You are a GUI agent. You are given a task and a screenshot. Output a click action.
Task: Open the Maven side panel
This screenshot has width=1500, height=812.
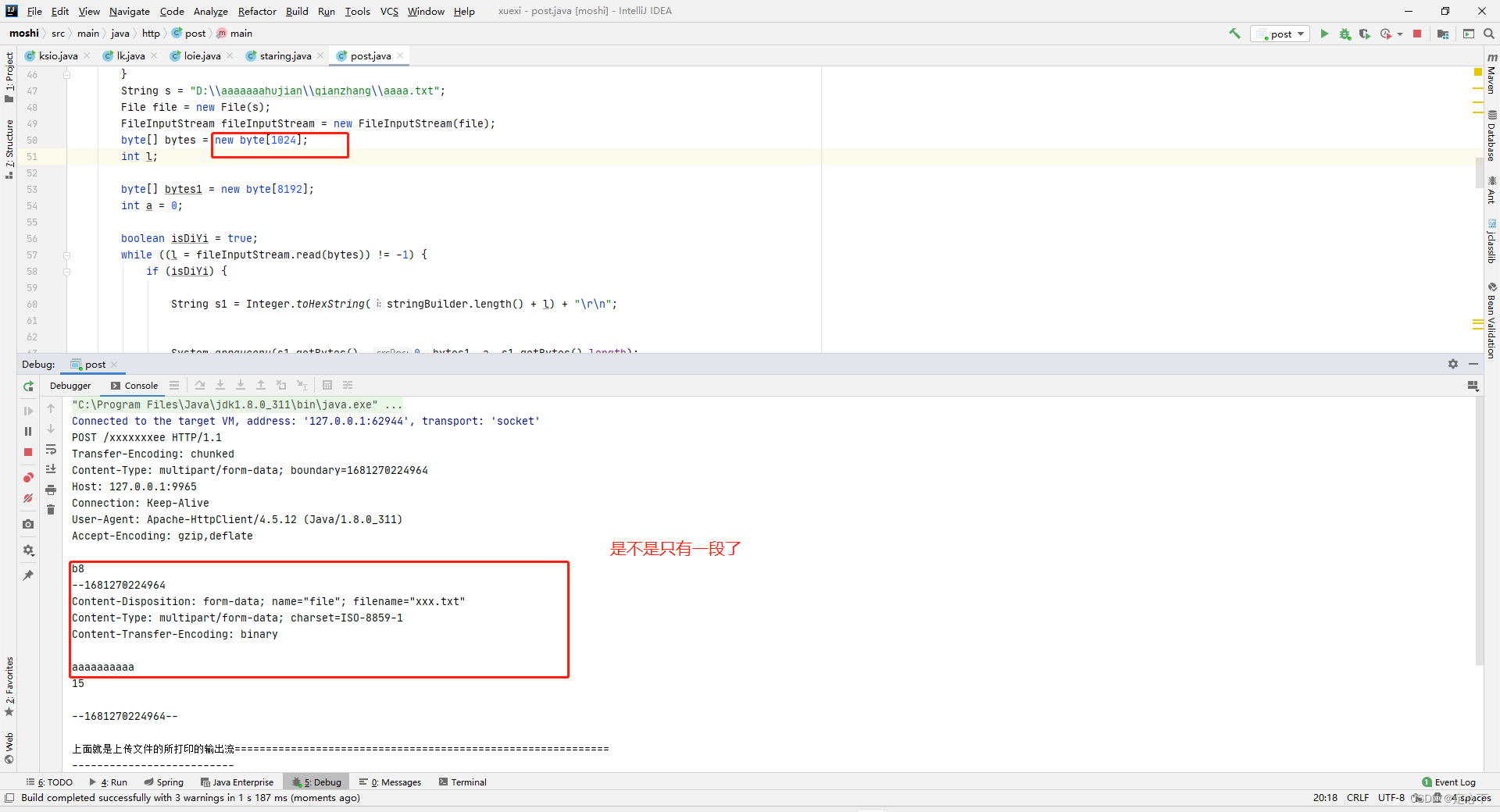pos(1491,74)
